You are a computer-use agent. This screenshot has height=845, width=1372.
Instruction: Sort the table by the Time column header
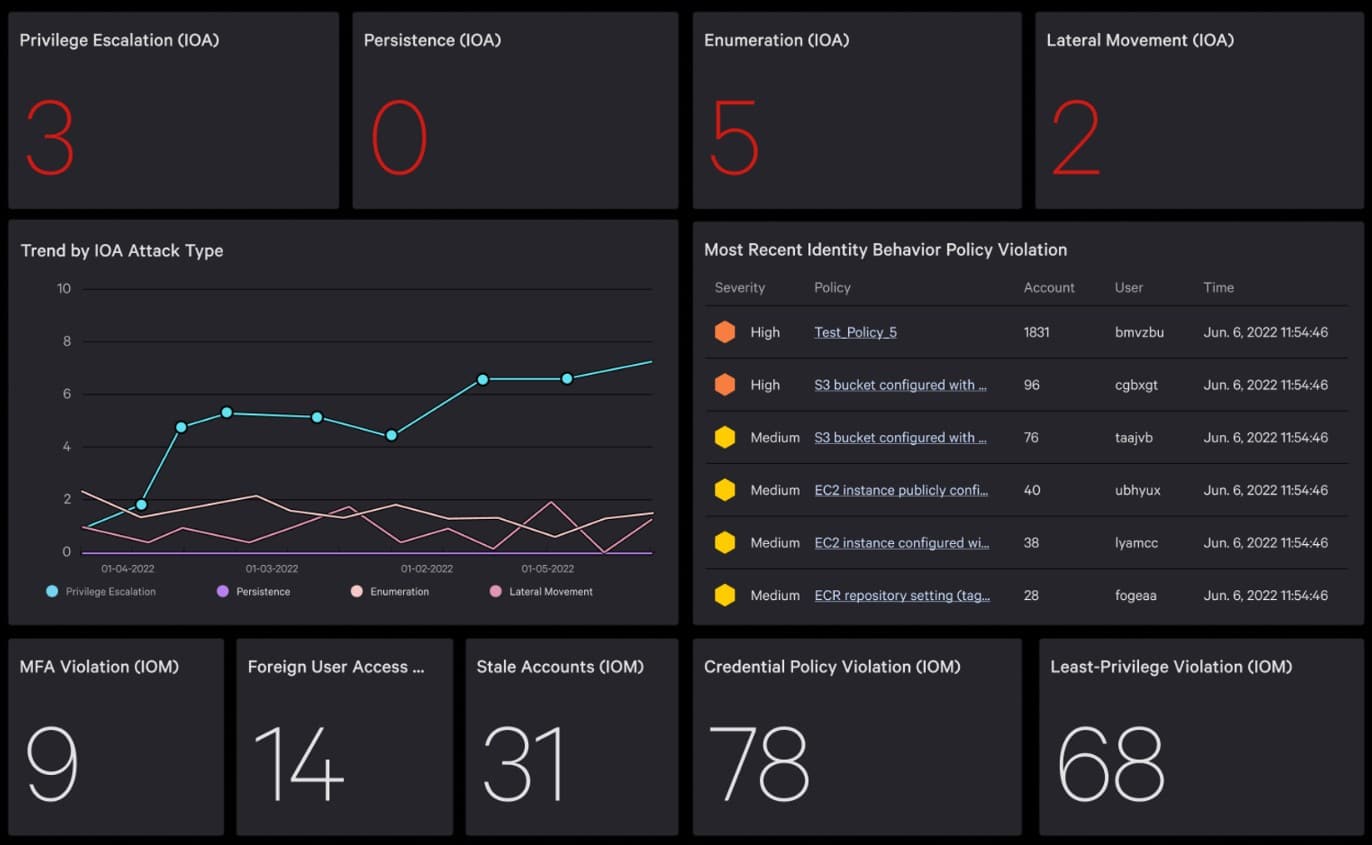[x=1218, y=287]
